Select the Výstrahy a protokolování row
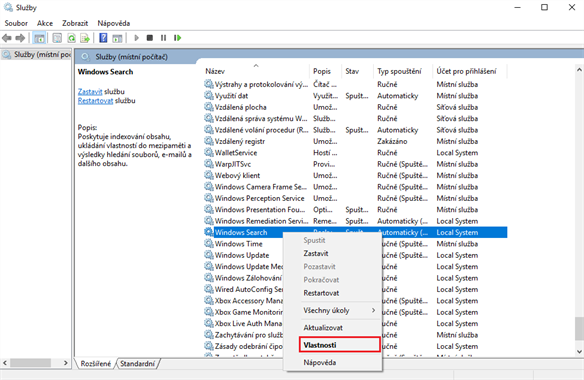The width and height of the screenshot is (584, 380). tap(355, 84)
